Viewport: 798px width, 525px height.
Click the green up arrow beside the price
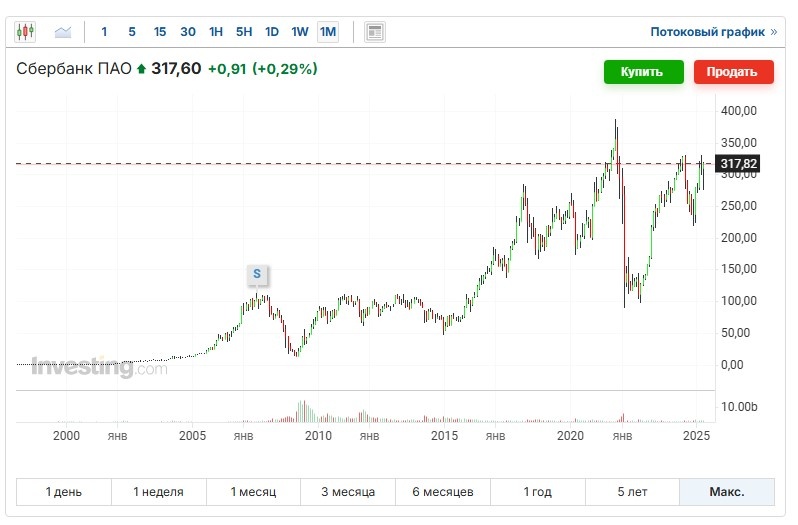tap(141, 69)
